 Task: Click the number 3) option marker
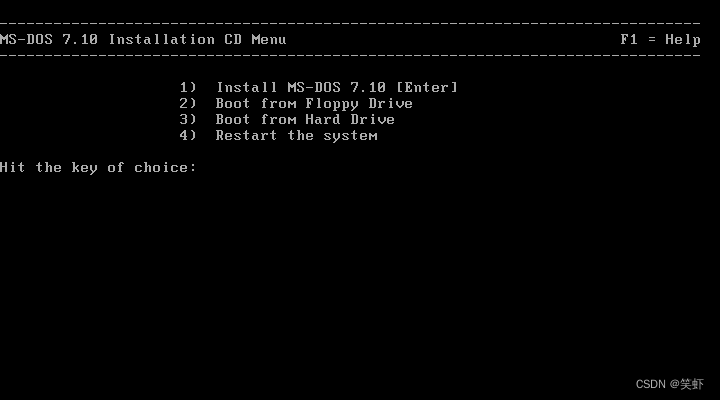188,119
